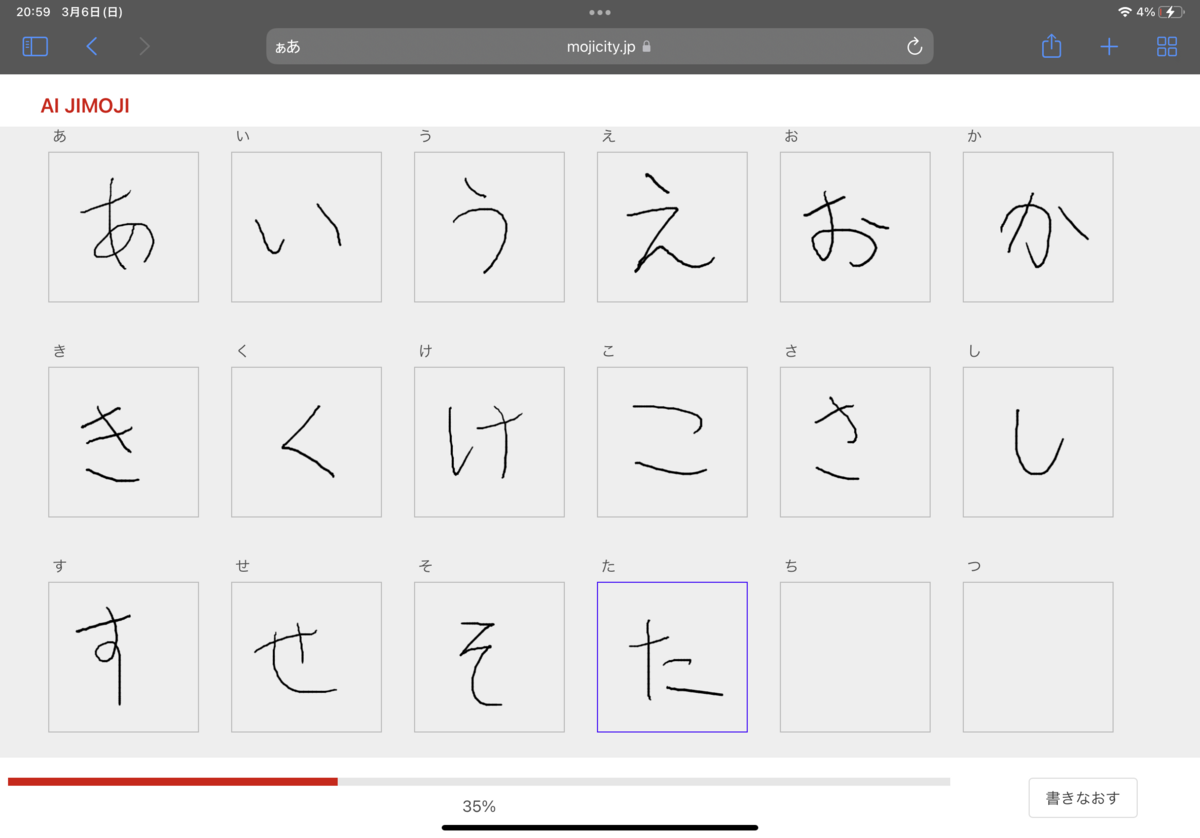Tap the forward navigation arrow
Screen dimensions: 1200x838
[x=143, y=46]
